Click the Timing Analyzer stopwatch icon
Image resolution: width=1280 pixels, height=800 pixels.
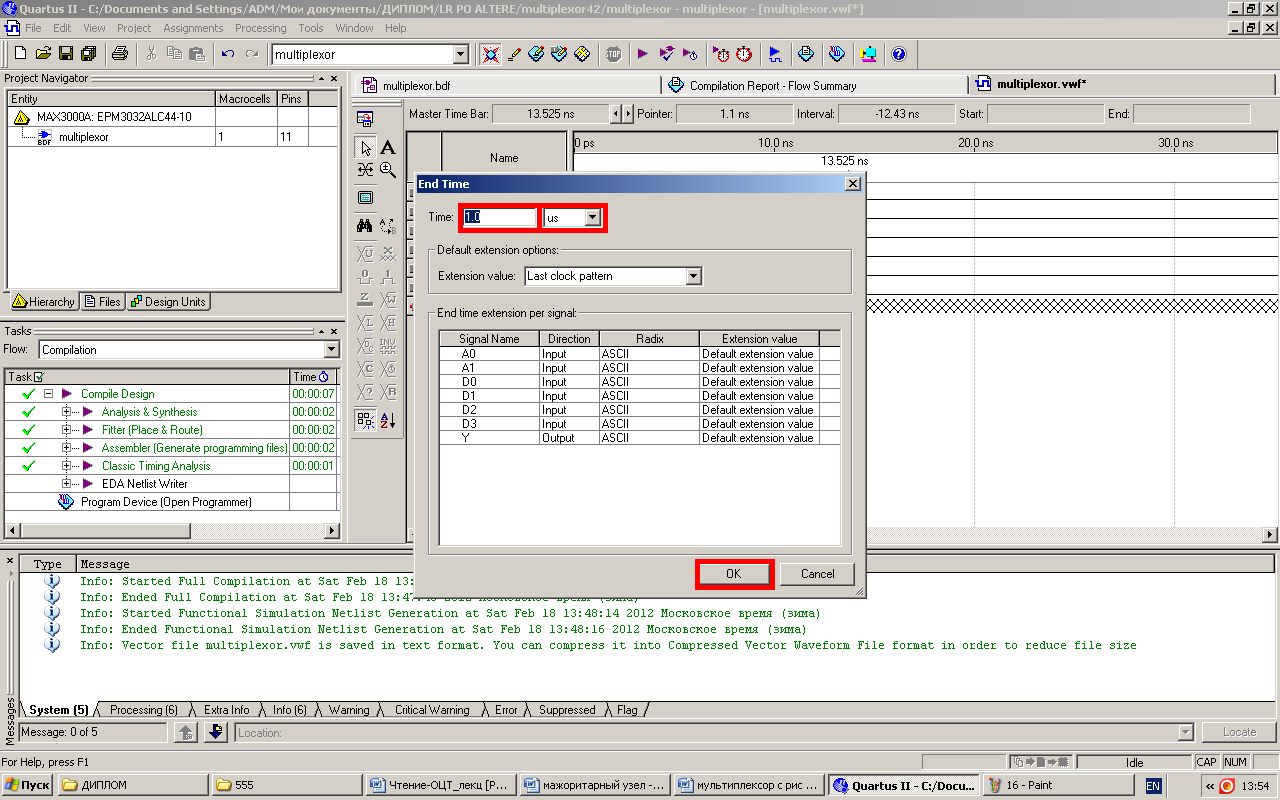(x=744, y=54)
